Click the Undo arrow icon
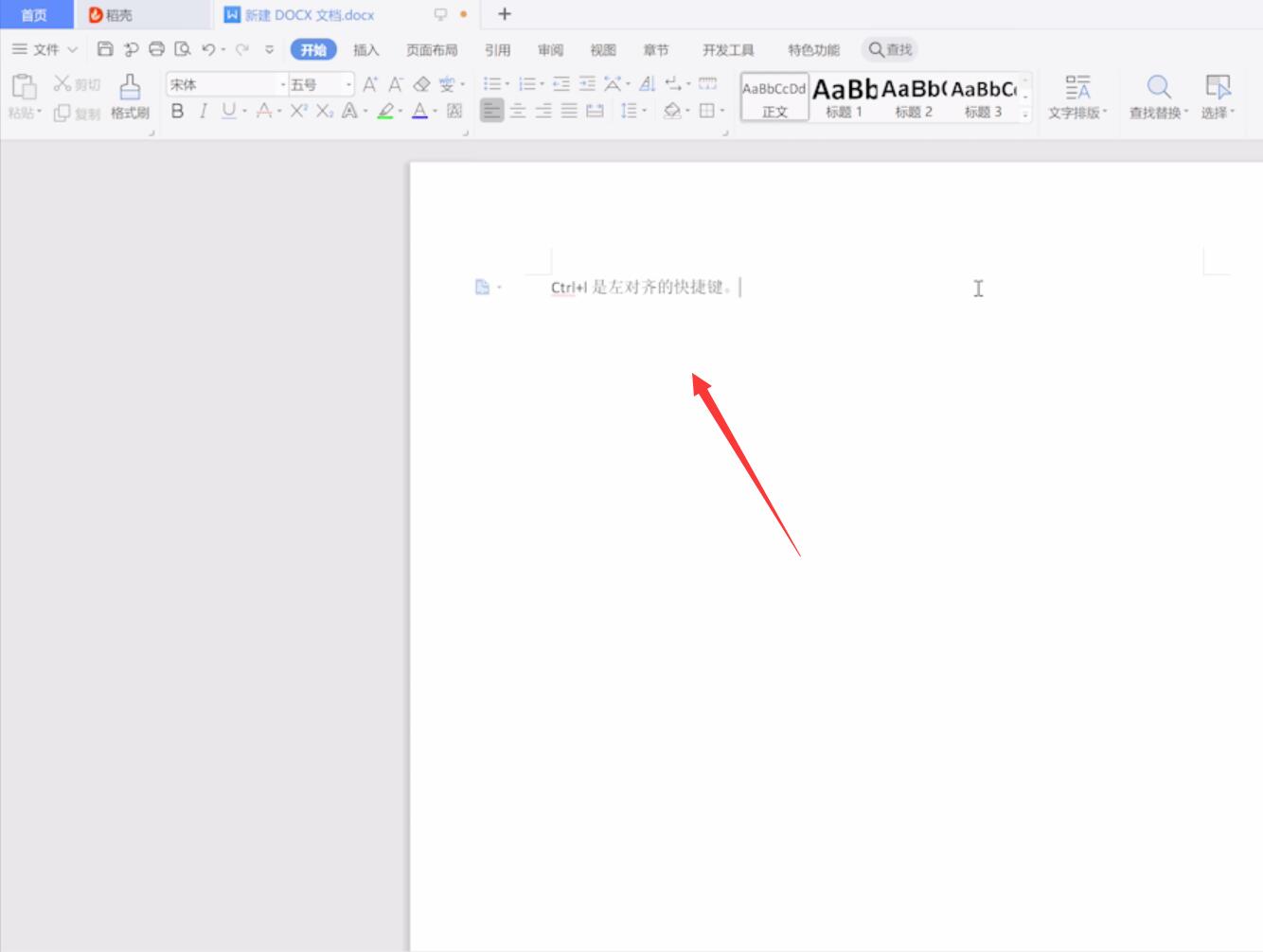1263x952 pixels. pyautogui.click(x=208, y=49)
